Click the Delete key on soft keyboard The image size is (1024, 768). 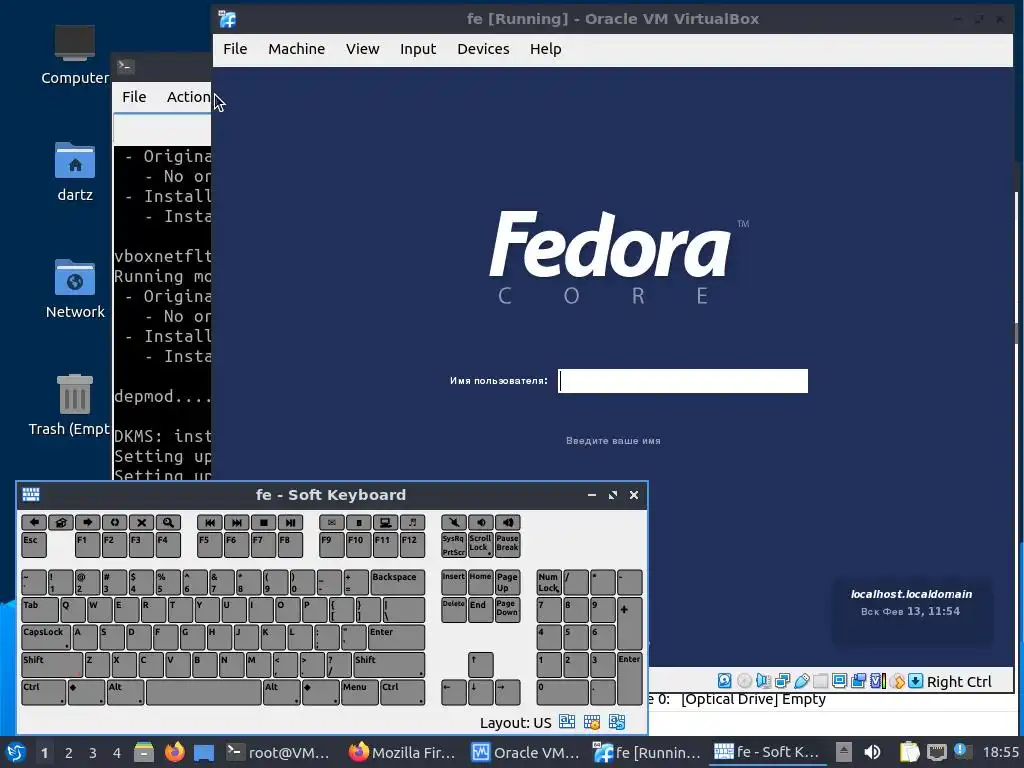pyautogui.click(x=454, y=609)
